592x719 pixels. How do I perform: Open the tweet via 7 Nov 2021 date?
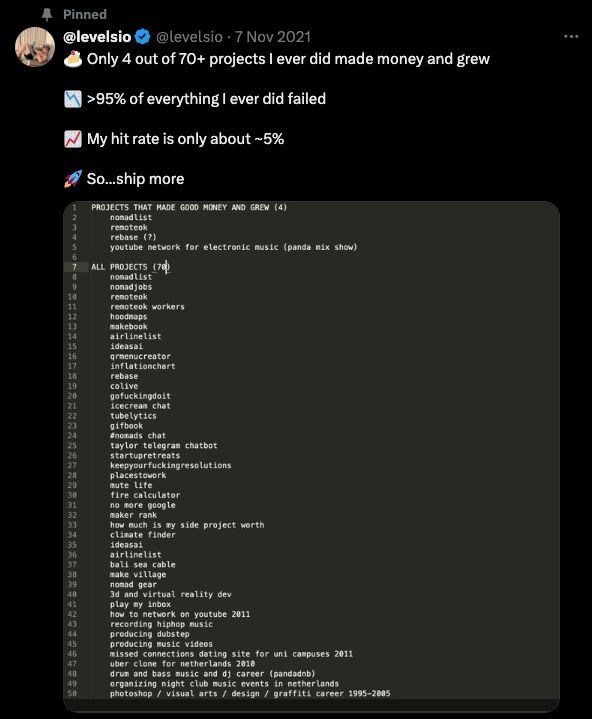coord(273,37)
